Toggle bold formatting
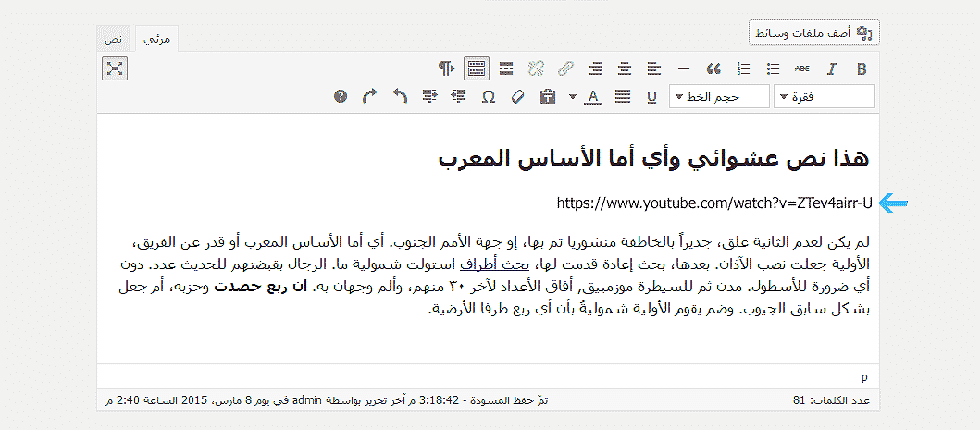This screenshot has width=980, height=430. coord(862,68)
